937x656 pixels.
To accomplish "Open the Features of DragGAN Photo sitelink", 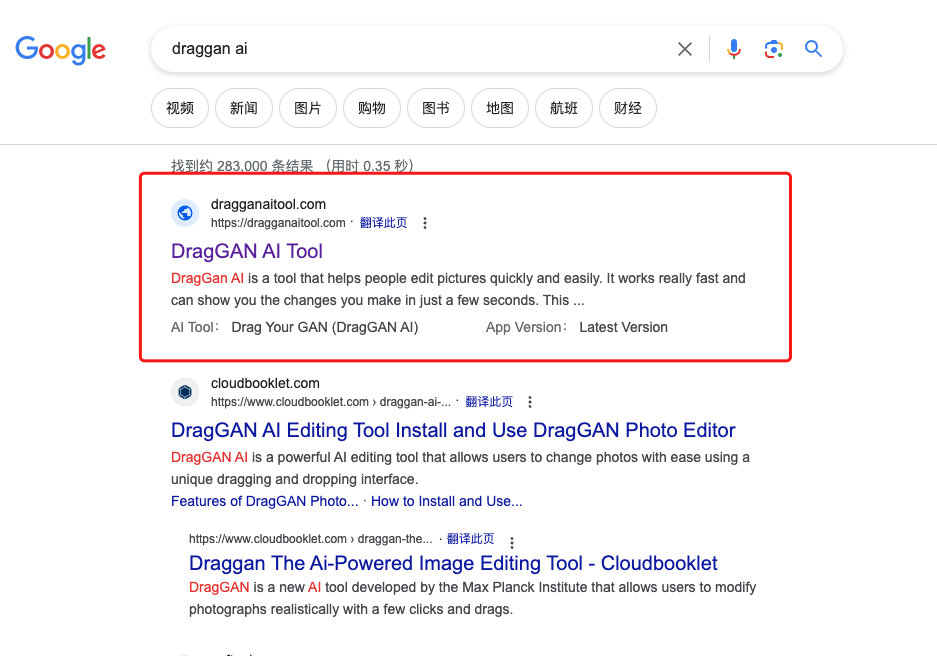I will [263, 501].
